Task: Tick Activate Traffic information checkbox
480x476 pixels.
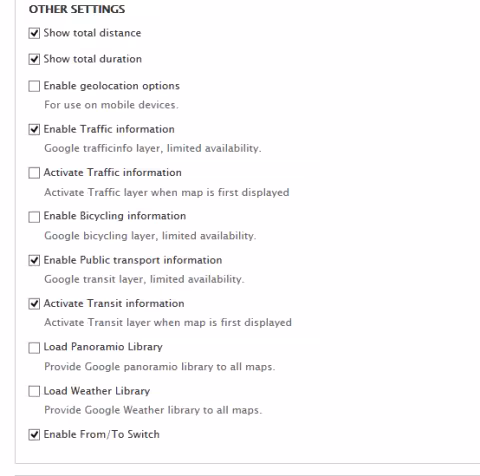Action: [34, 173]
